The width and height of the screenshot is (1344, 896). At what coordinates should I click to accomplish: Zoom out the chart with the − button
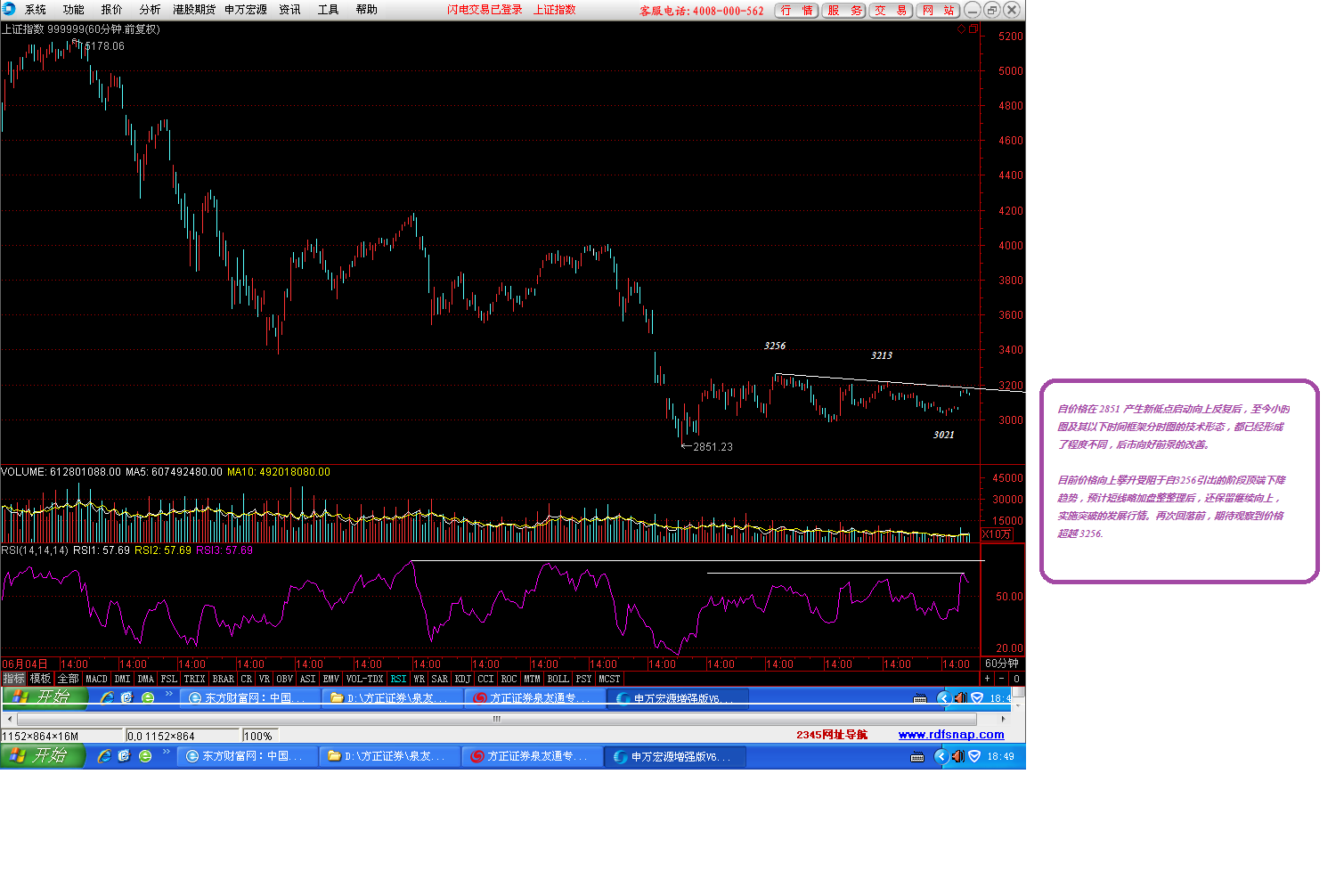tap(1001, 679)
